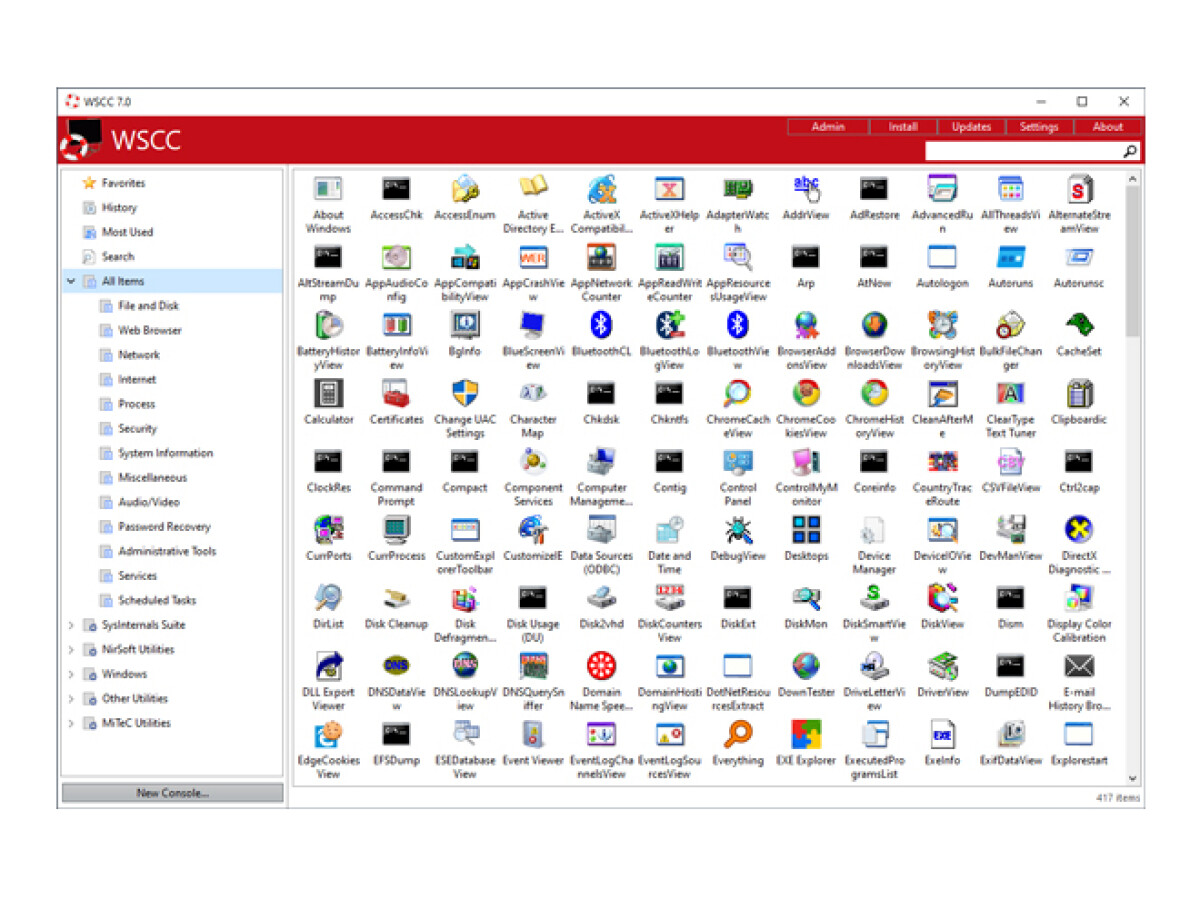The width and height of the screenshot is (1200, 900).
Task: Open the Date and Time icon
Action: coord(669,529)
